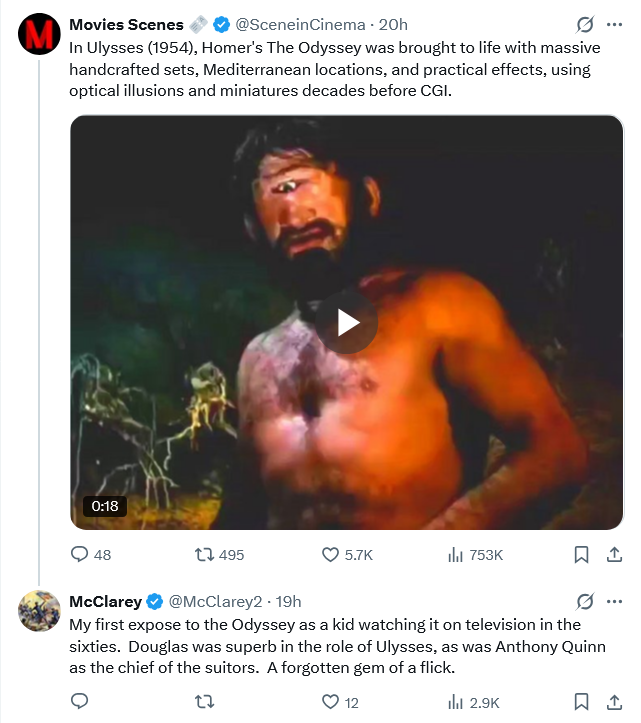Open the Movies Scenes display name
Viewport: 641px width, 723px height.
coord(126,24)
